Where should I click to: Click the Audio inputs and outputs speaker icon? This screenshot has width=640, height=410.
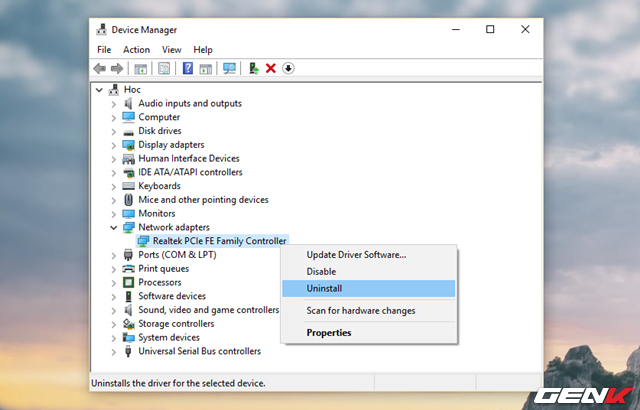[129, 104]
